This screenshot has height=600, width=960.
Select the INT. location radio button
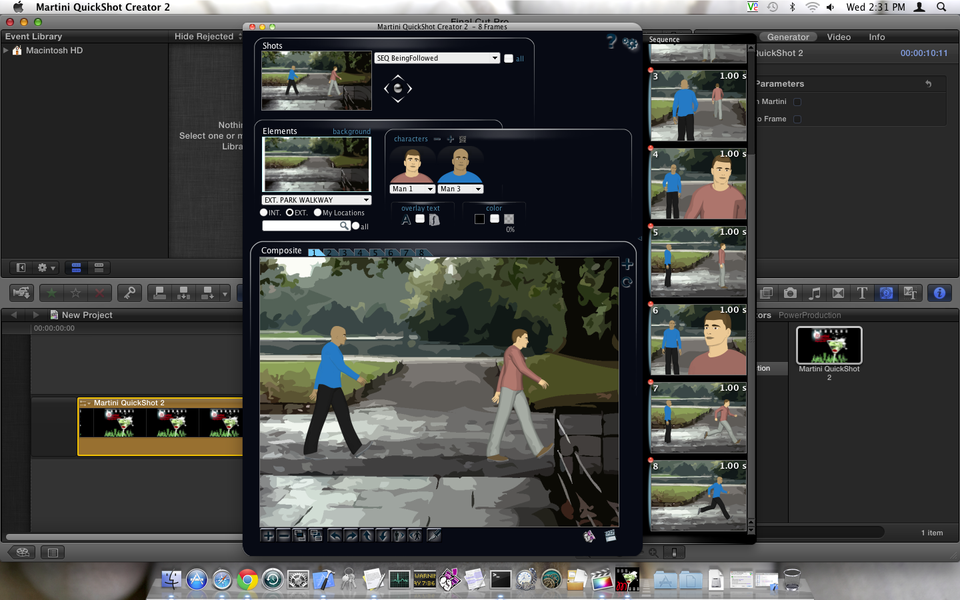(x=264, y=213)
